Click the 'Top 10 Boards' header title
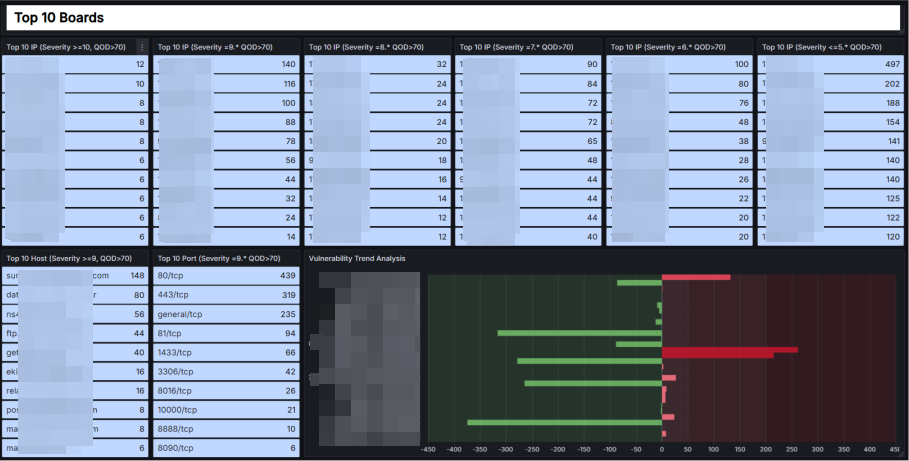Viewport: 909px width, 461px height. [x=59, y=17]
